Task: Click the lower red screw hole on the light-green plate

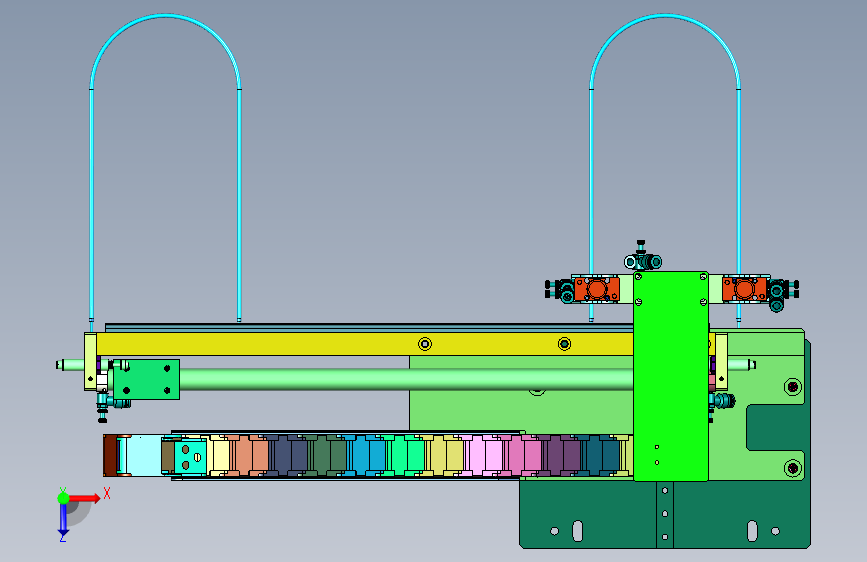Action: [793, 469]
